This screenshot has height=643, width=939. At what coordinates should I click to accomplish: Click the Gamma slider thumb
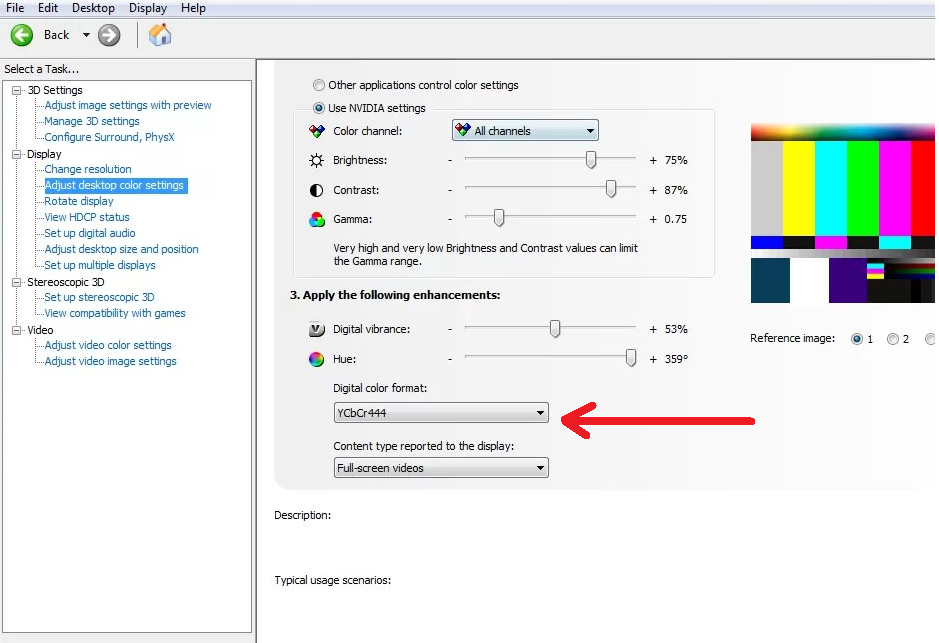coord(499,218)
